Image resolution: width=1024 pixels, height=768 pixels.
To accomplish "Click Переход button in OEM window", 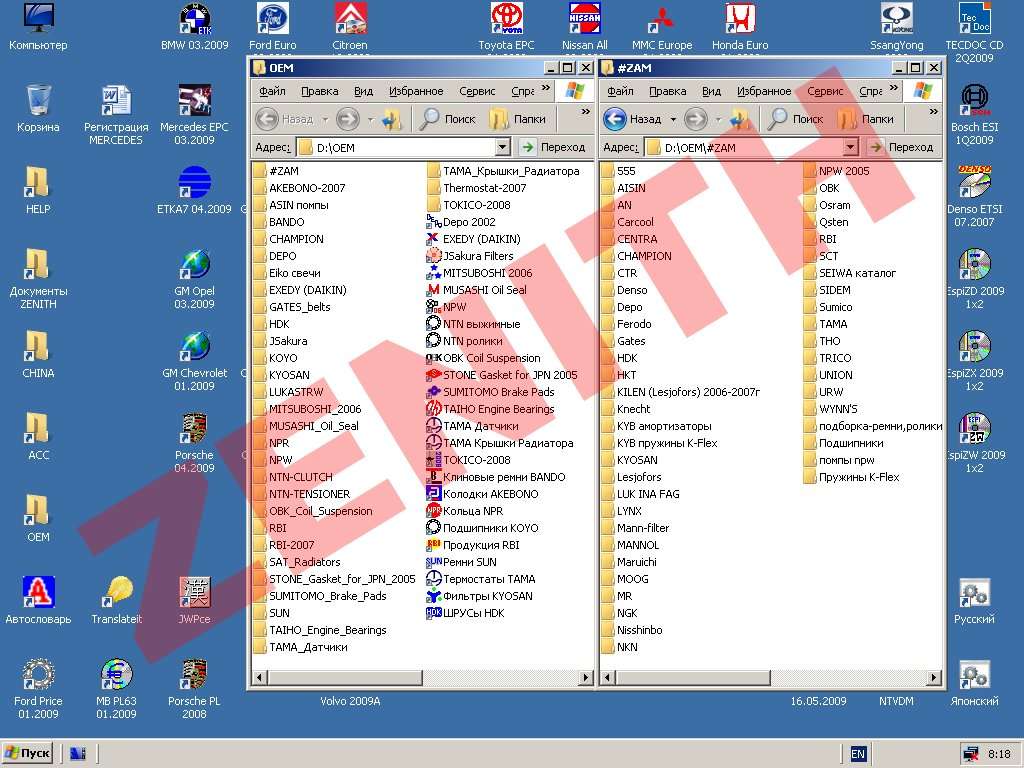I will pyautogui.click(x=554, y=147).
